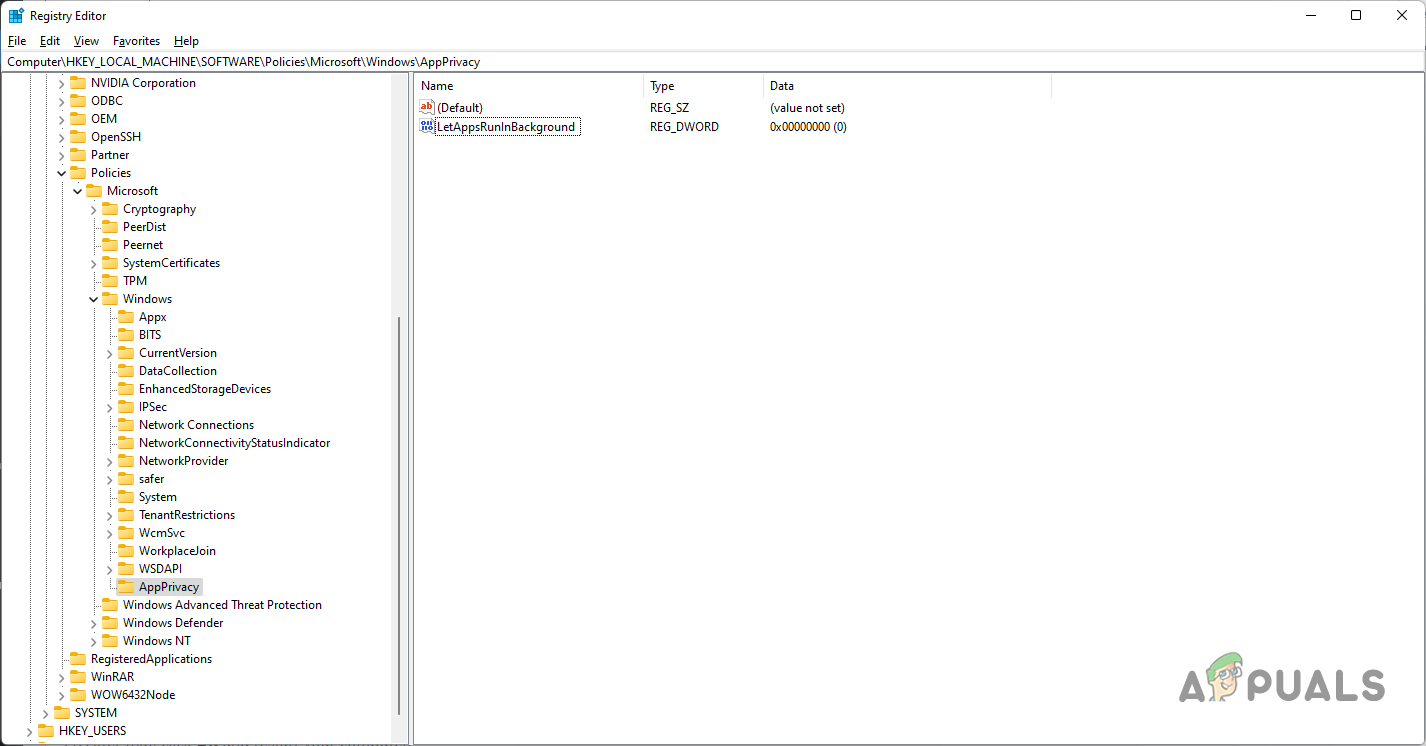Sort values by the Type column header
The image size is (1426, 746).
[703, 86]
